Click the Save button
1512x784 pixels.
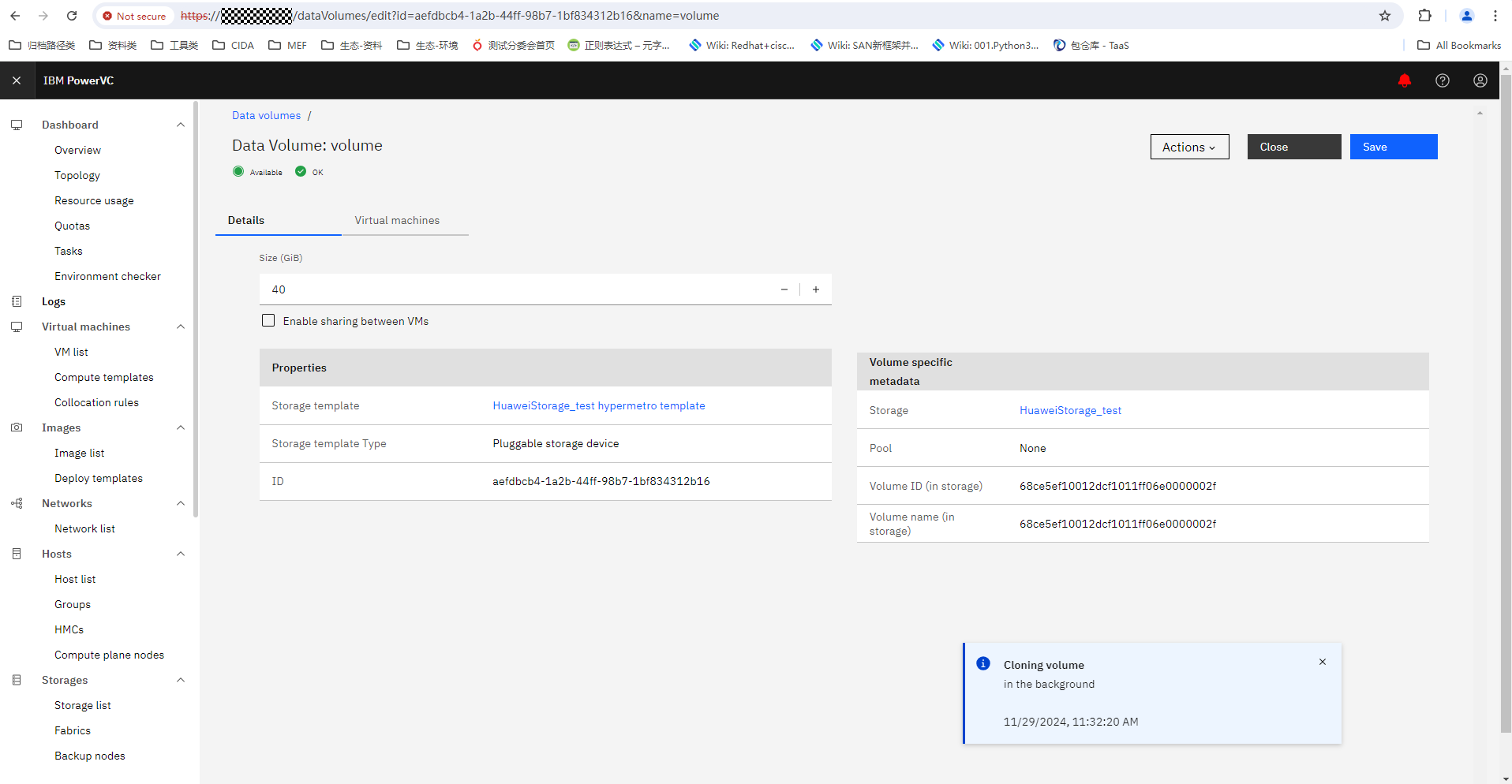(1394, 147)
